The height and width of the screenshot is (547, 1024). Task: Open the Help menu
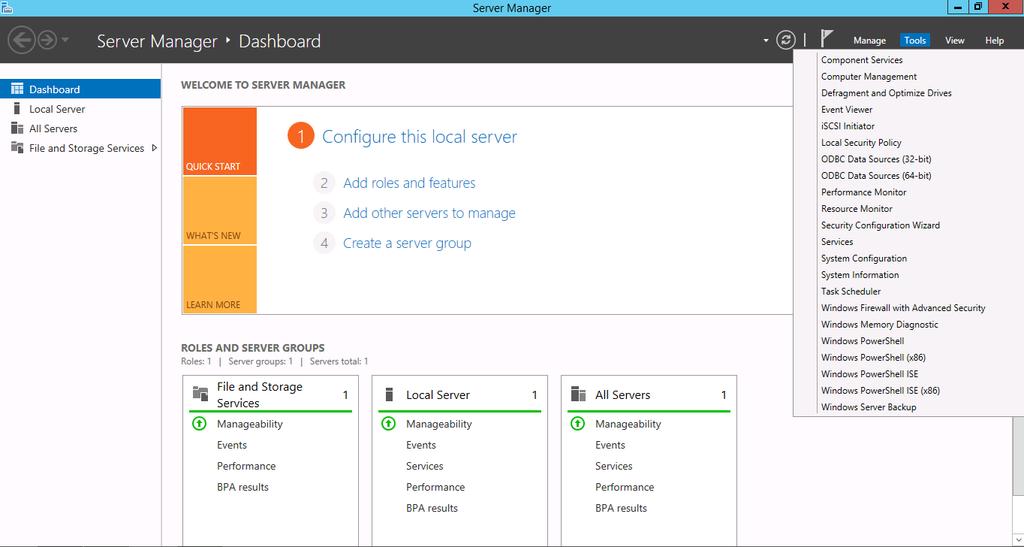994,40
